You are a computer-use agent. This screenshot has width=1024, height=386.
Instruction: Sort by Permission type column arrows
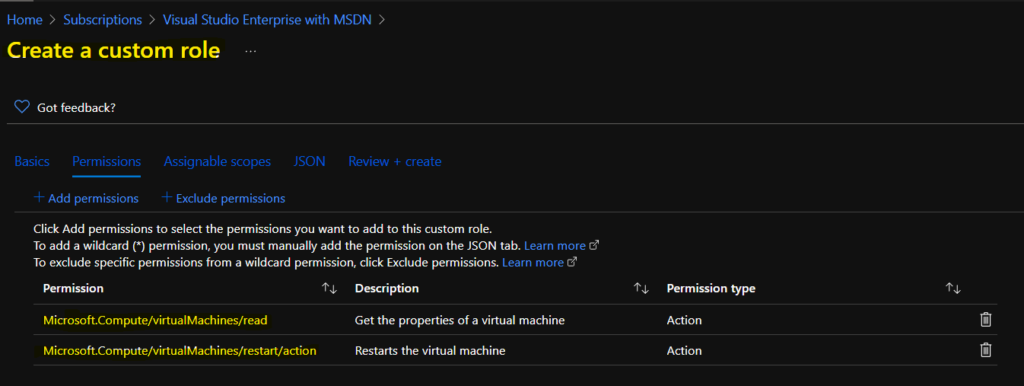(x=953, y=288)
